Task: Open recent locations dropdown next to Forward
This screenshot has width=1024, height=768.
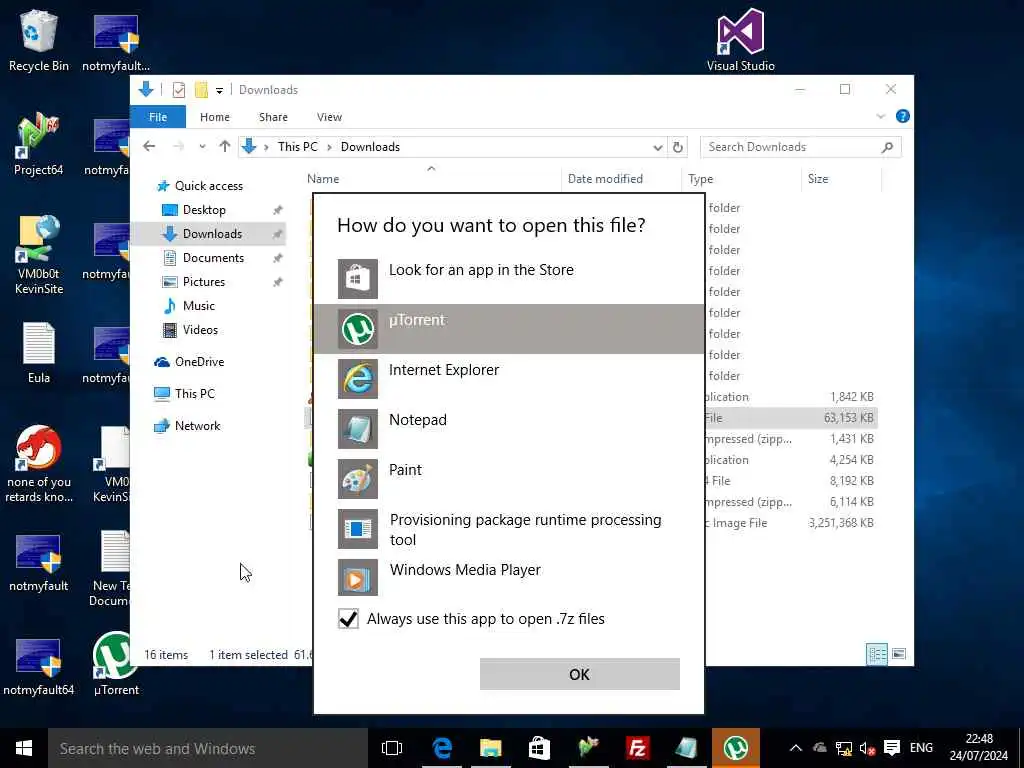Action: [x=202, y=147]
